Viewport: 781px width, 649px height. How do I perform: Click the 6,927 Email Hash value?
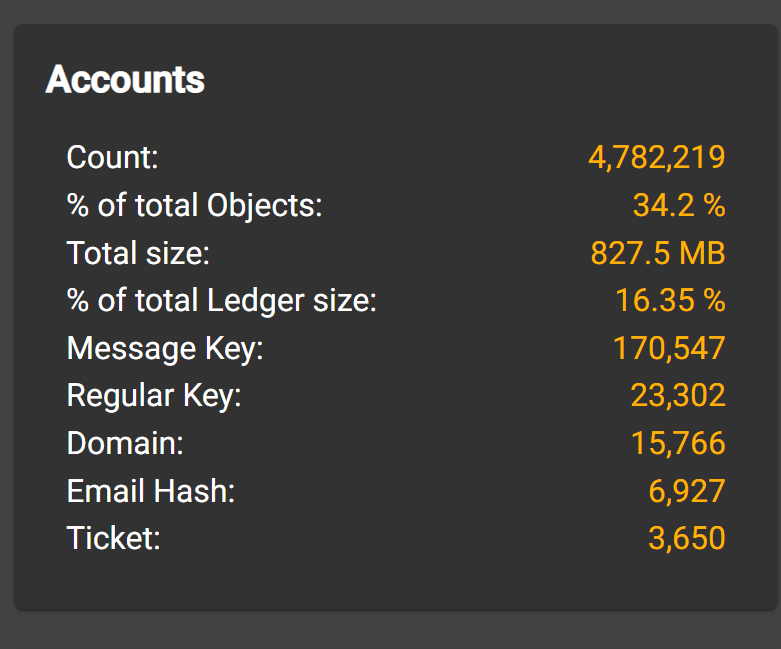coord(687,491)
